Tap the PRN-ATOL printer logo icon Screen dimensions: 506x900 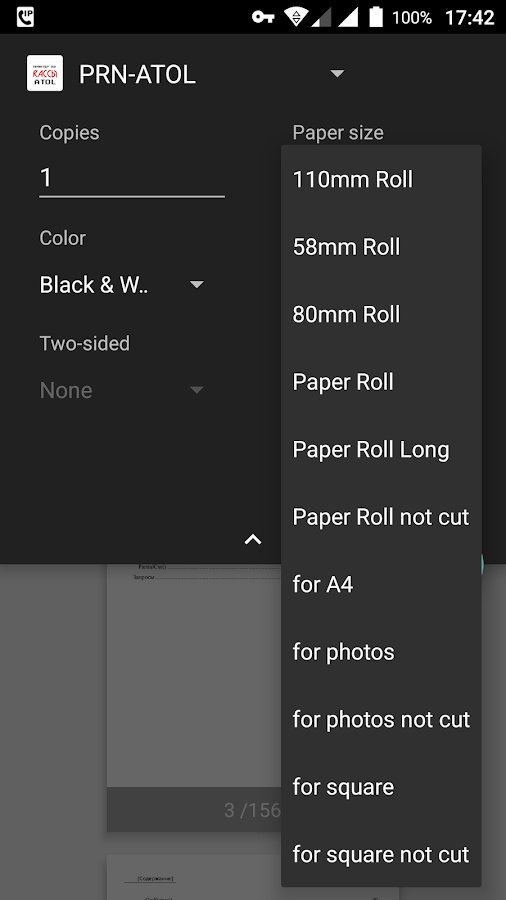click(45, 73)
